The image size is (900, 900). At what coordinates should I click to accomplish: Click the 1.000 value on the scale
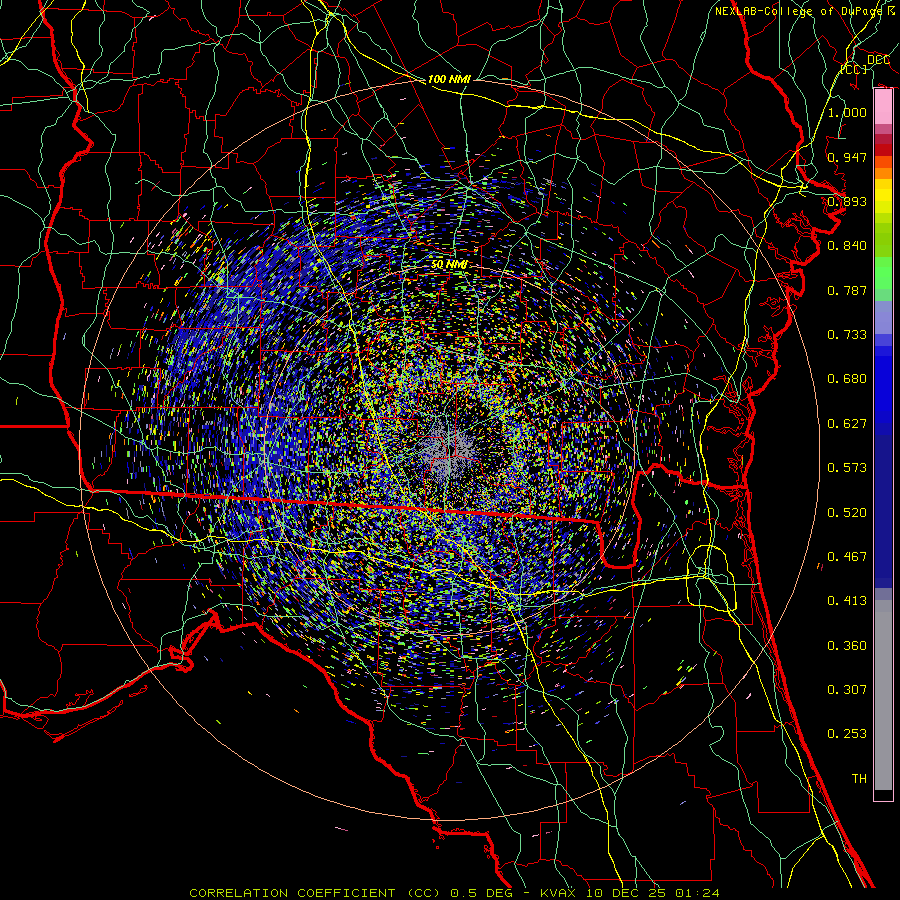(847, 112)
